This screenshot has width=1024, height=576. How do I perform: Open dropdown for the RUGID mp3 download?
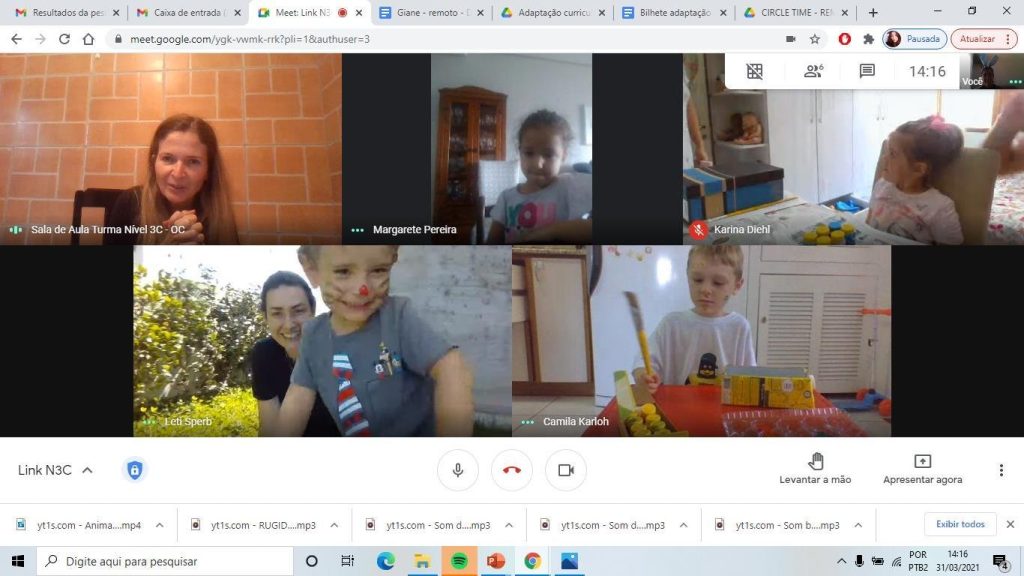click(334, 525)
